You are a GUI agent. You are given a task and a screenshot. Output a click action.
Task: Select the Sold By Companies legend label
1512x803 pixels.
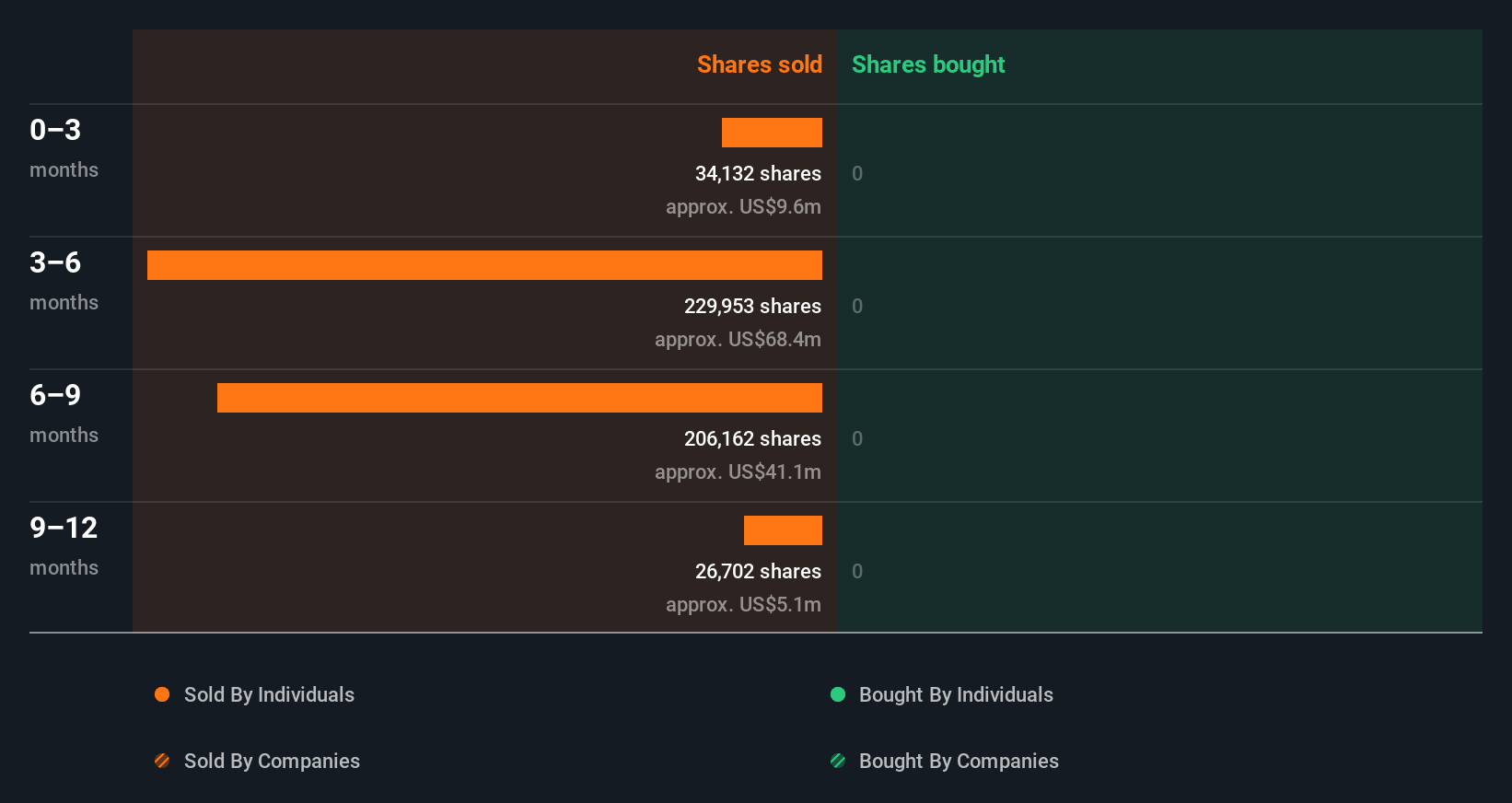(x=272, y=762)
